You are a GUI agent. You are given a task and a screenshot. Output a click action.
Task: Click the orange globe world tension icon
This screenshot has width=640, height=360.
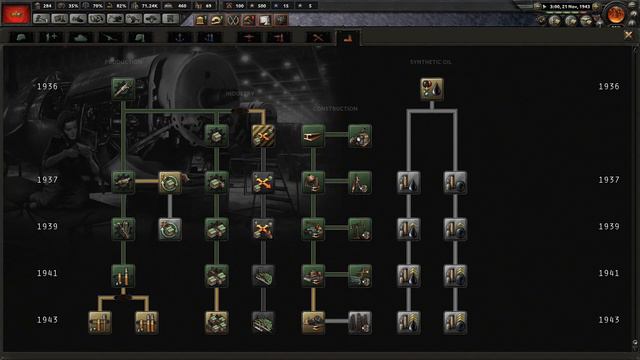(x=616, y=14)
